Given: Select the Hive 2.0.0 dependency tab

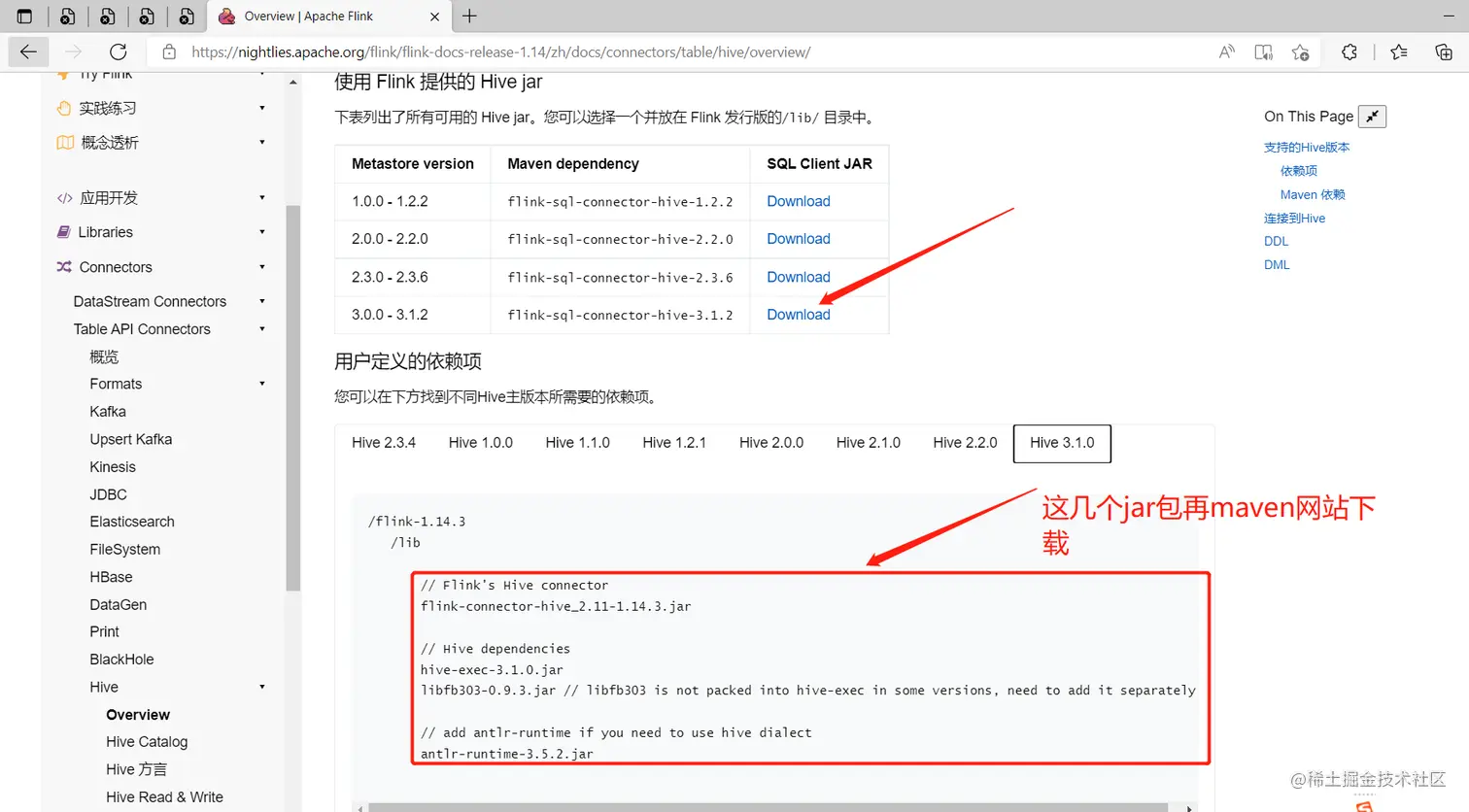Looking at the screenshot, I should click(x=771, y=443).
